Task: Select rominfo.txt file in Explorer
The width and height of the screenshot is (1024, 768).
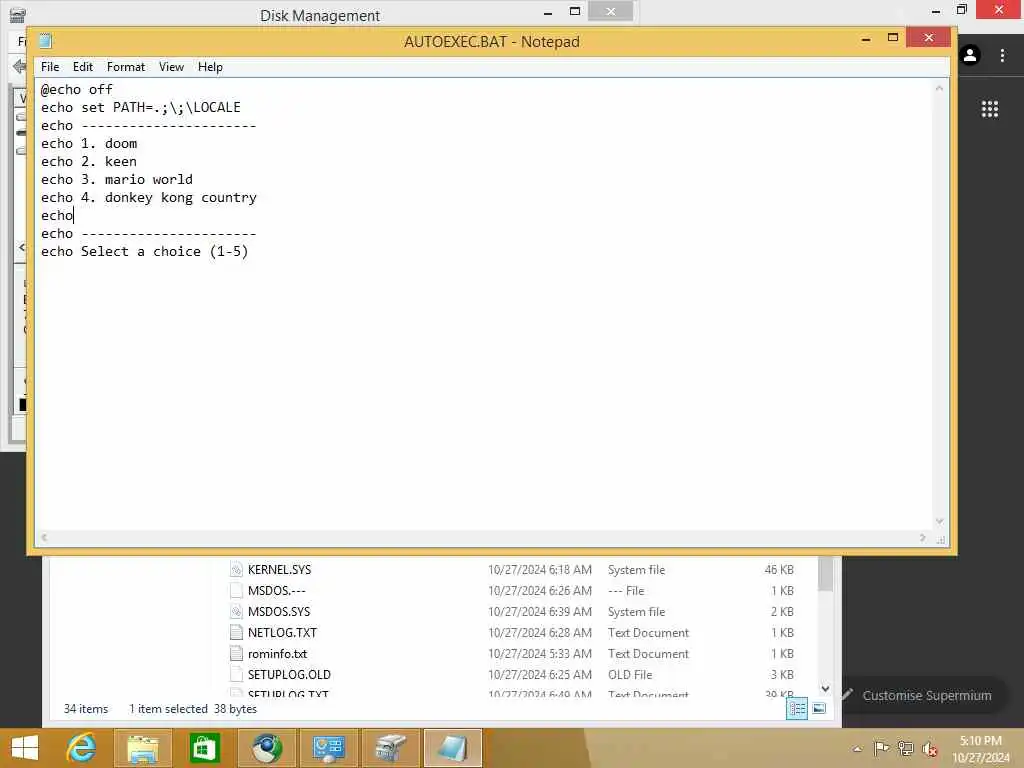Action: pyautogui.click(x=277, y=654)
